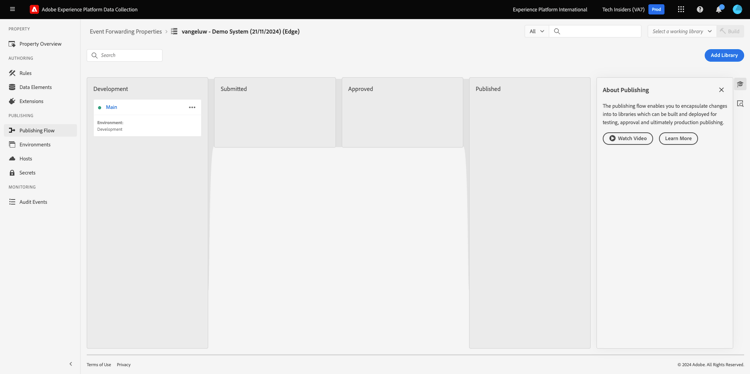Screen dimensions: 750x374
Task: Click the Learn More button
Action: [678, 138]
